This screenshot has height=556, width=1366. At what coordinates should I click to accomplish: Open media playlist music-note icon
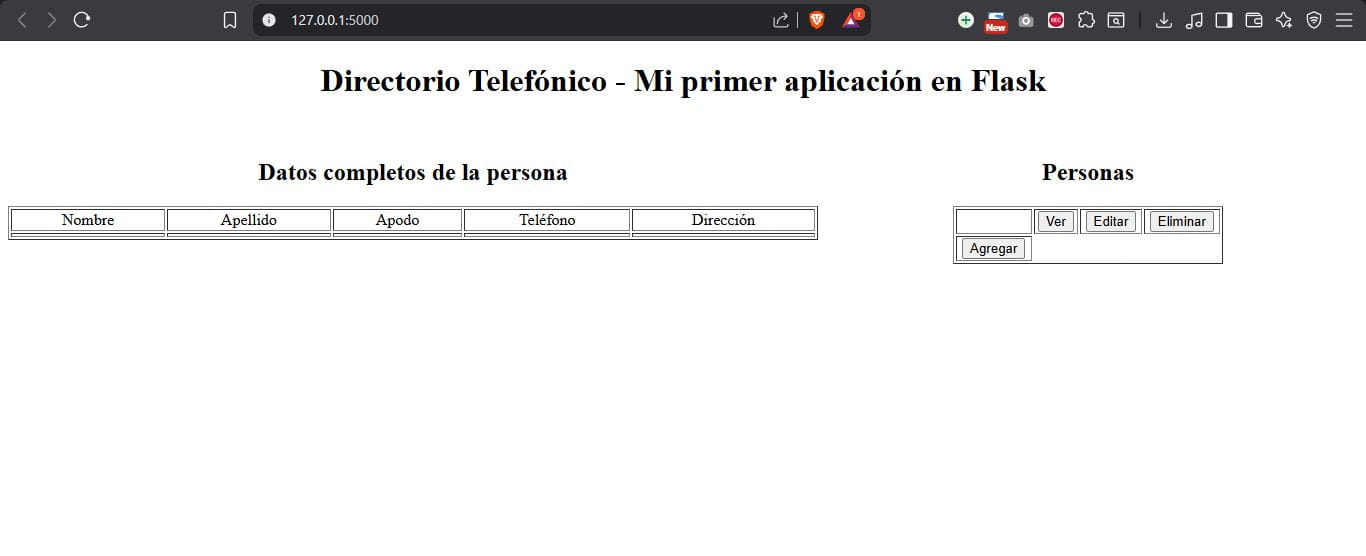click(x=1194, y=20)
